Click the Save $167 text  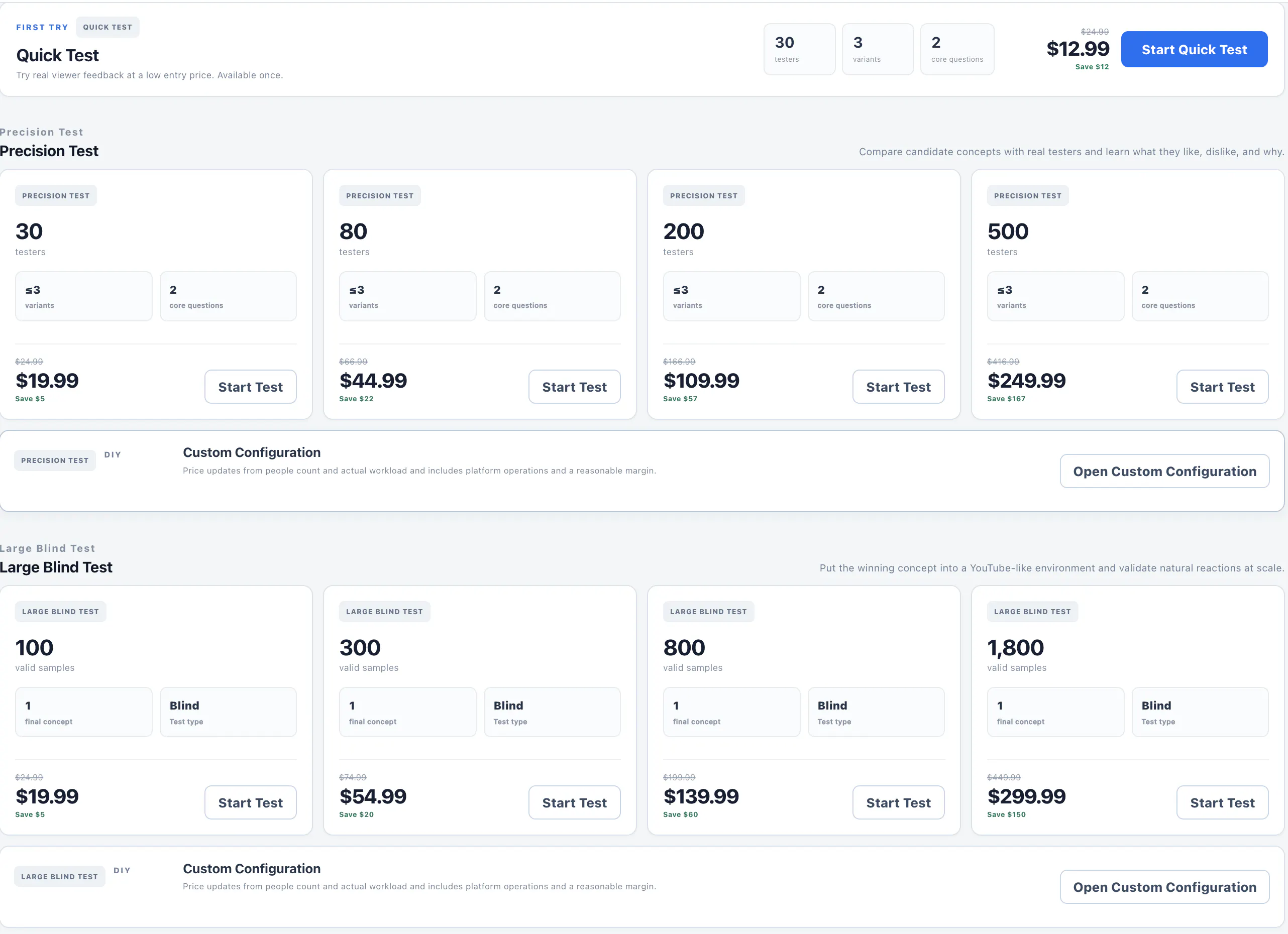coord(1006,399)
